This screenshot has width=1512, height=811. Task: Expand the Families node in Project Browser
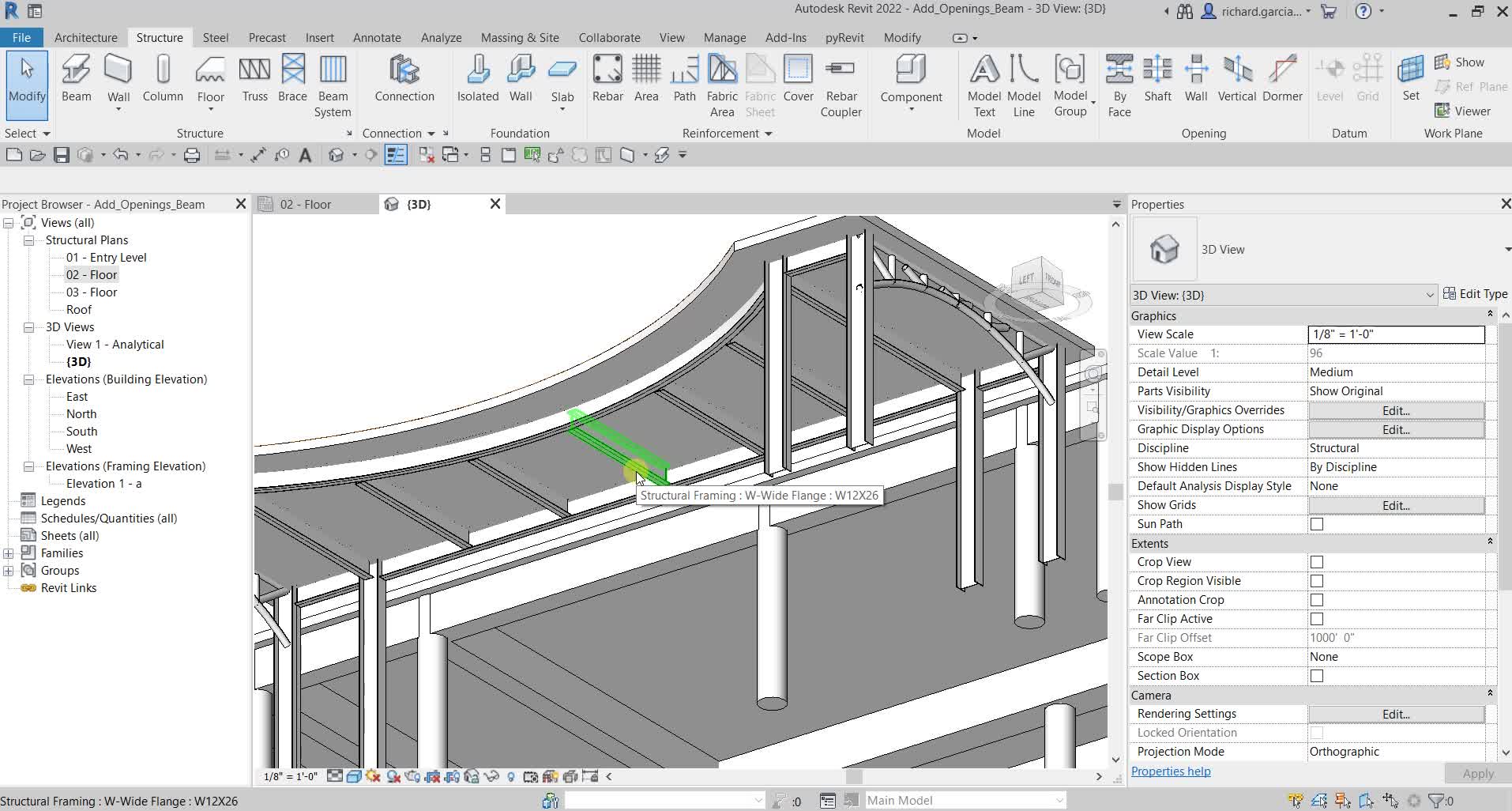[8, 553]
